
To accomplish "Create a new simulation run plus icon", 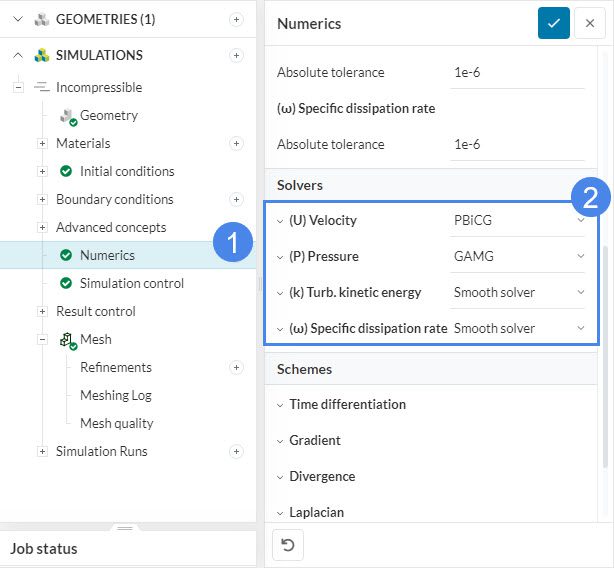I will coord(236,451).
